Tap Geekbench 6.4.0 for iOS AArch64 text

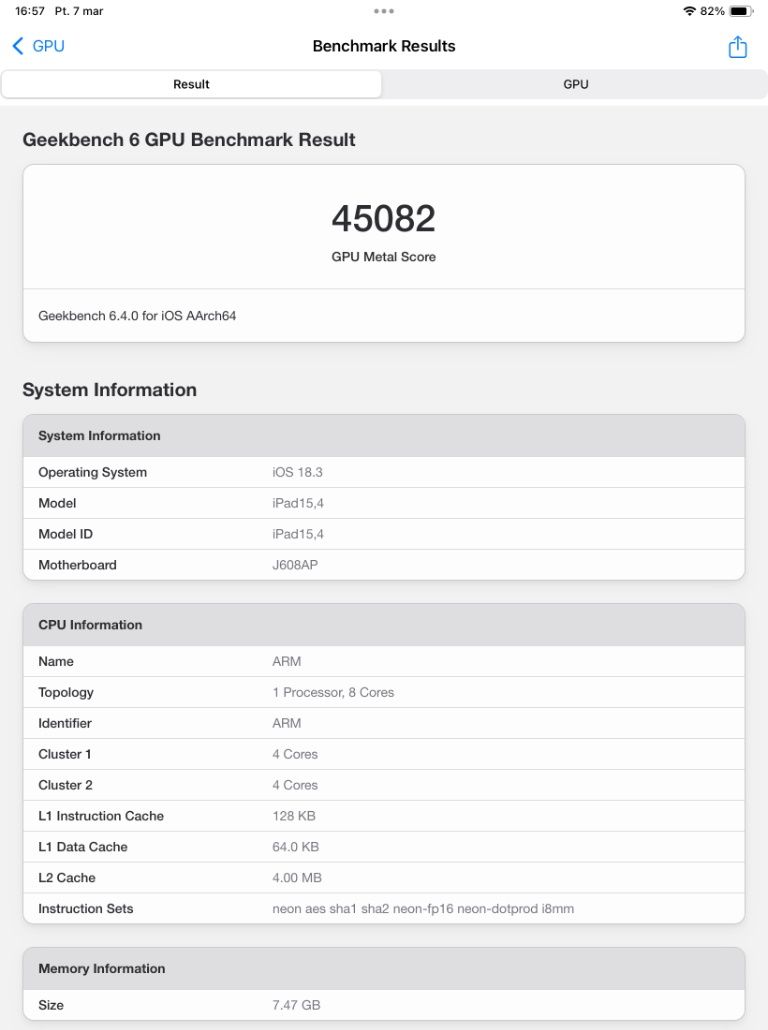pyautogui.click(x=137, y=316)
